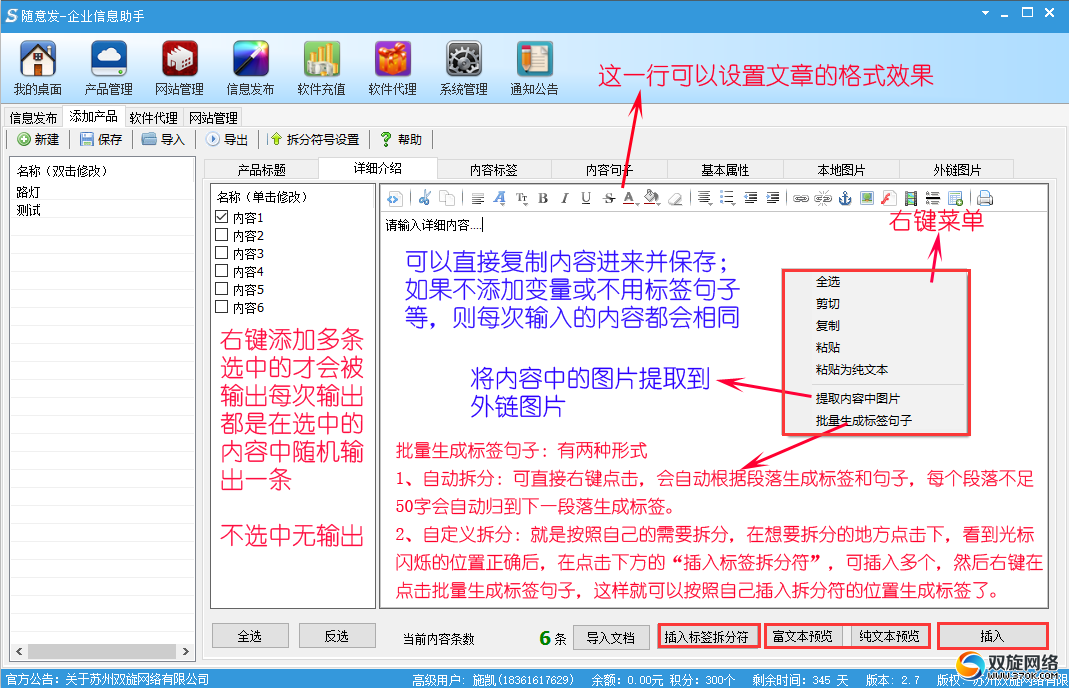Open the paragraph alignment dropdown

(705, 198)
